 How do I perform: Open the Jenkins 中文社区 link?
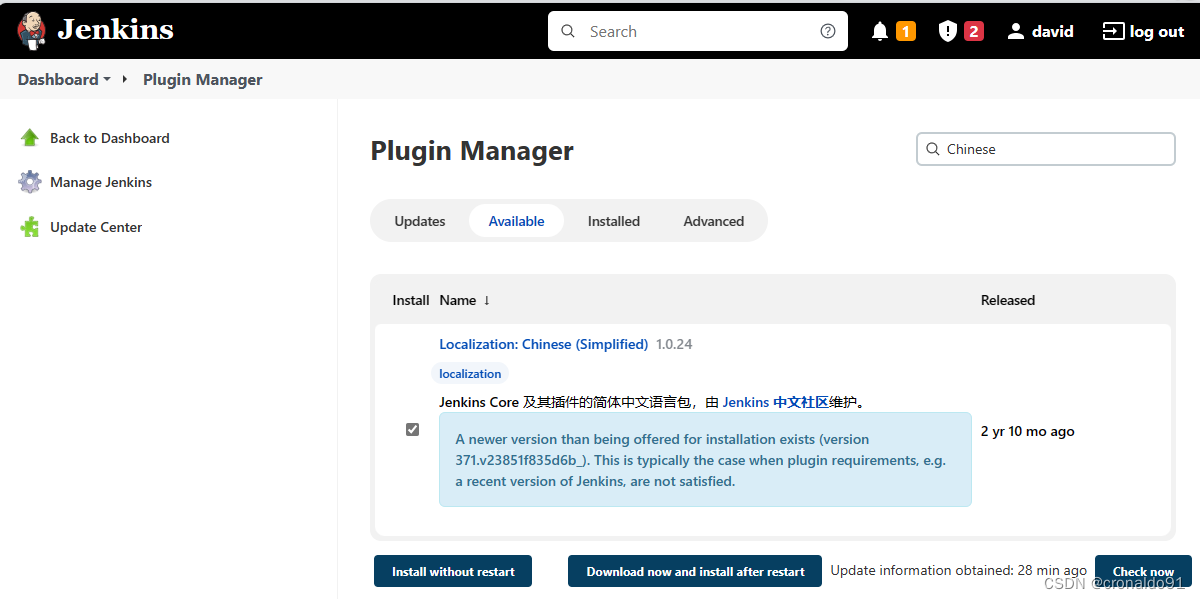coord(775,402)
